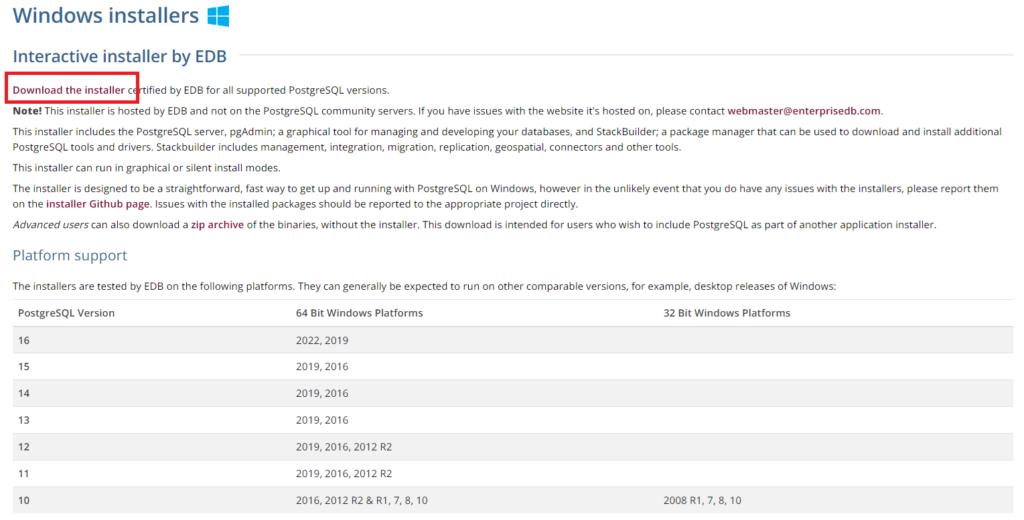Click the 64 Bit Windows Platforms header
The height and width of the screenshot is (520, 1024).
click(359, 313)
